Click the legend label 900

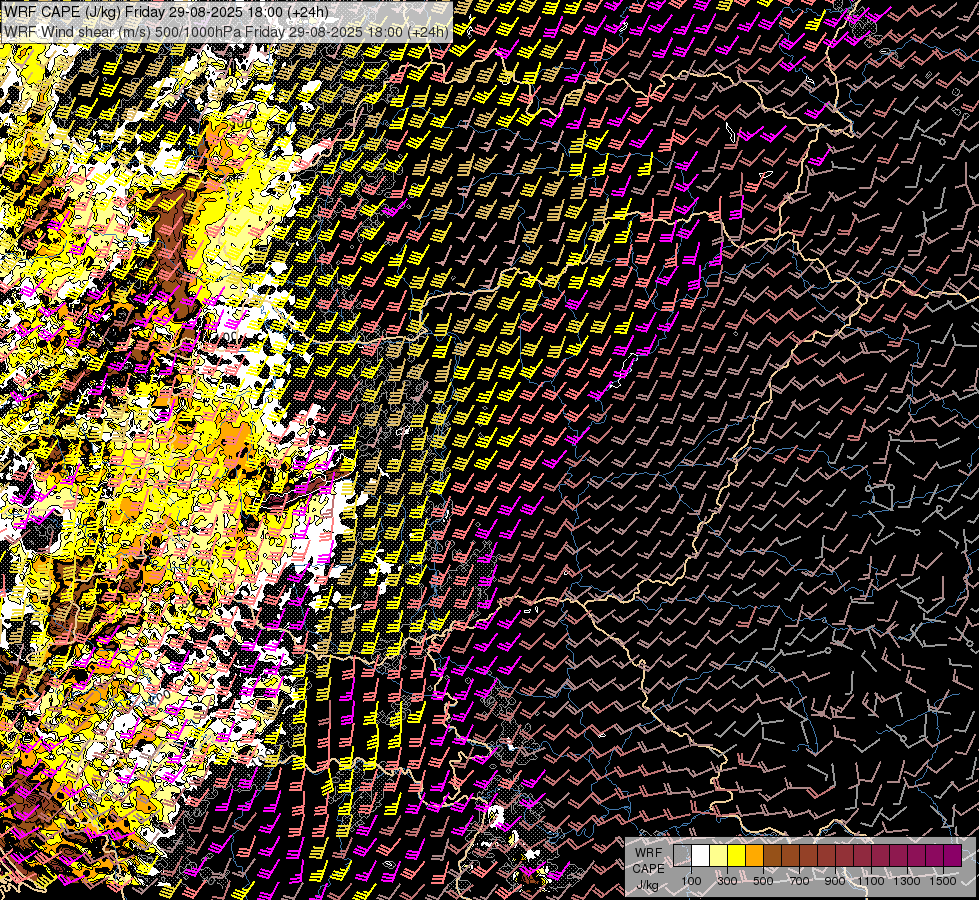(835, 881)
